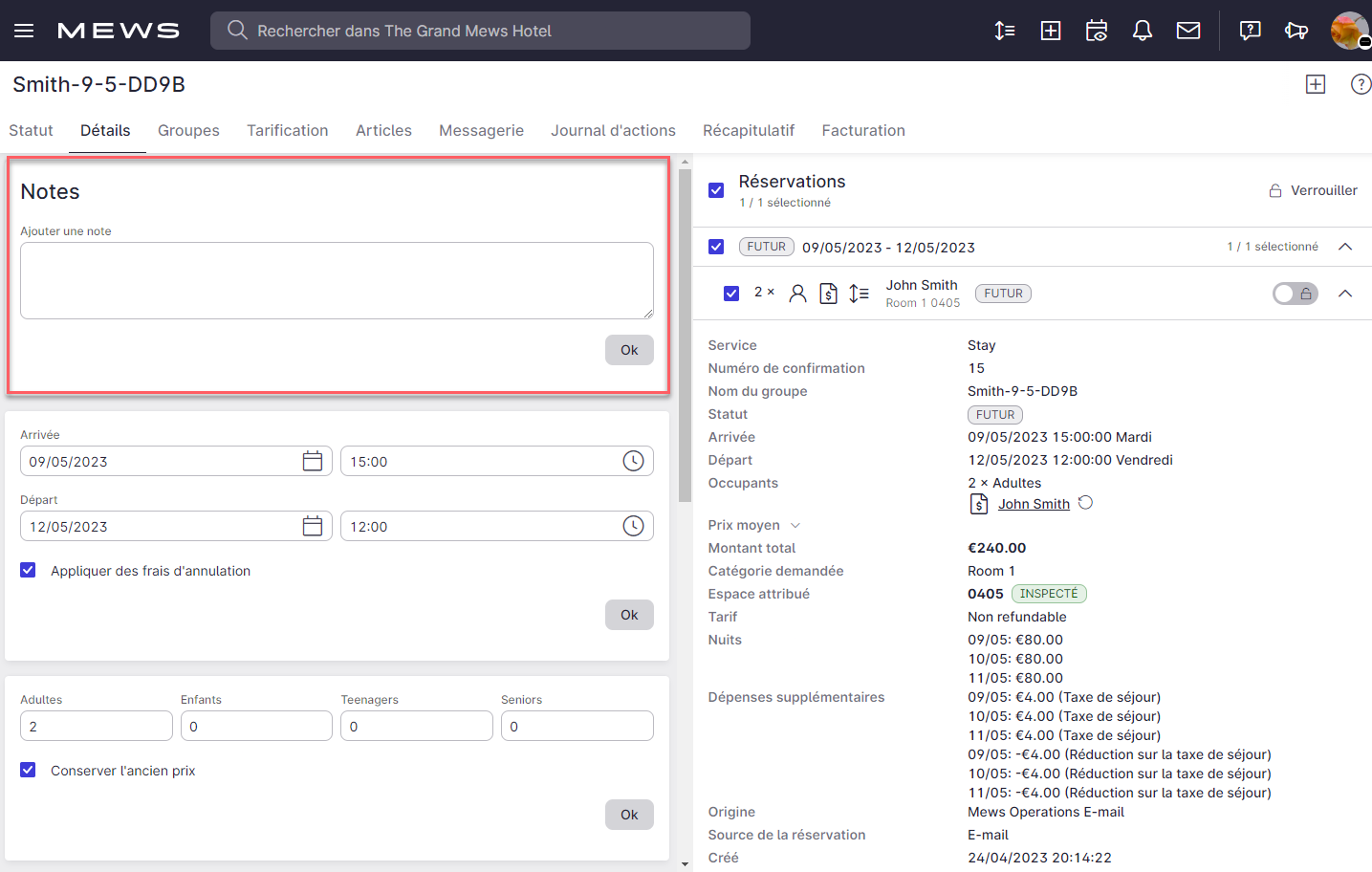The width and height of the screenshot is (1372, 872).
Task: Click Verrouiller button
Action: click(x=1313, y=190)
